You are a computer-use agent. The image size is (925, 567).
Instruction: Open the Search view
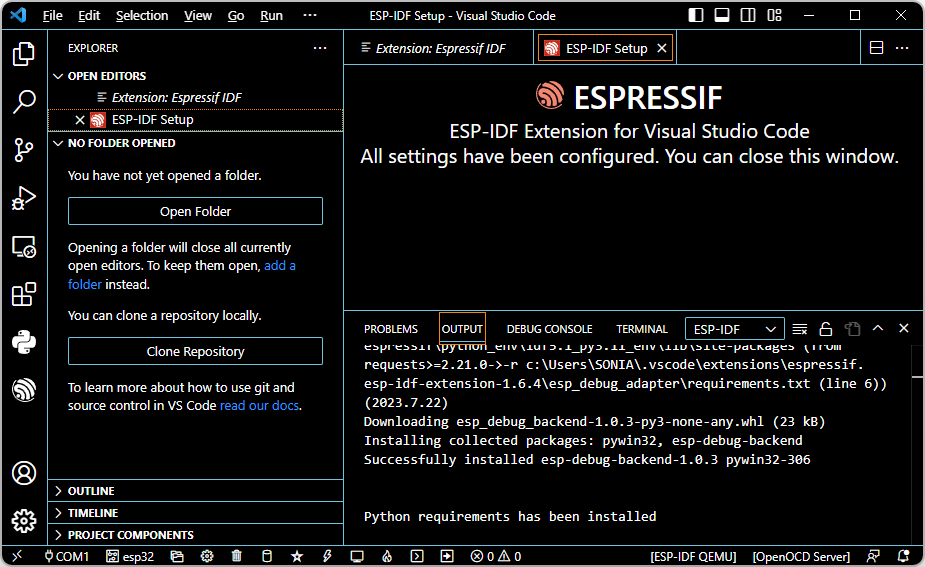pyautogui.click(x=24, y=101)
